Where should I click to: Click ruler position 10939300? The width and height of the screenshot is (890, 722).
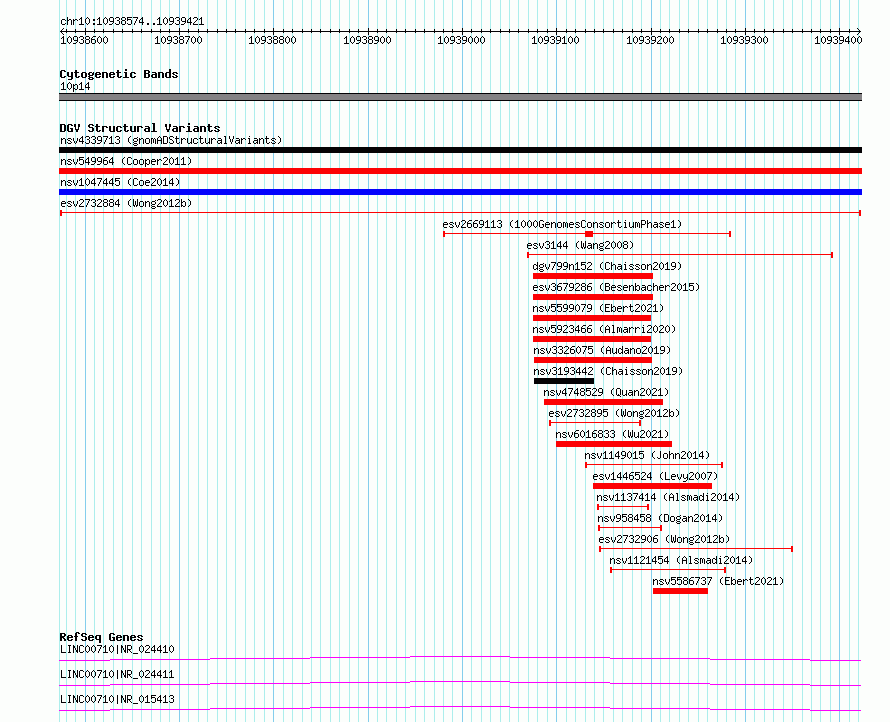[x=744, y=40]
